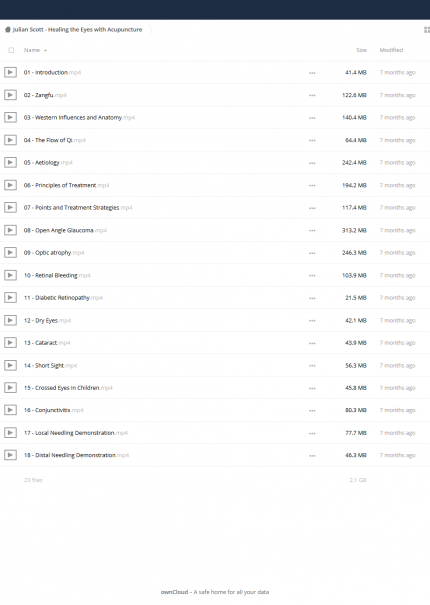Open more options for 17 - Local Needling Demonstration
The width and height of the screenshot is (430, 605).
pos(312,433)
